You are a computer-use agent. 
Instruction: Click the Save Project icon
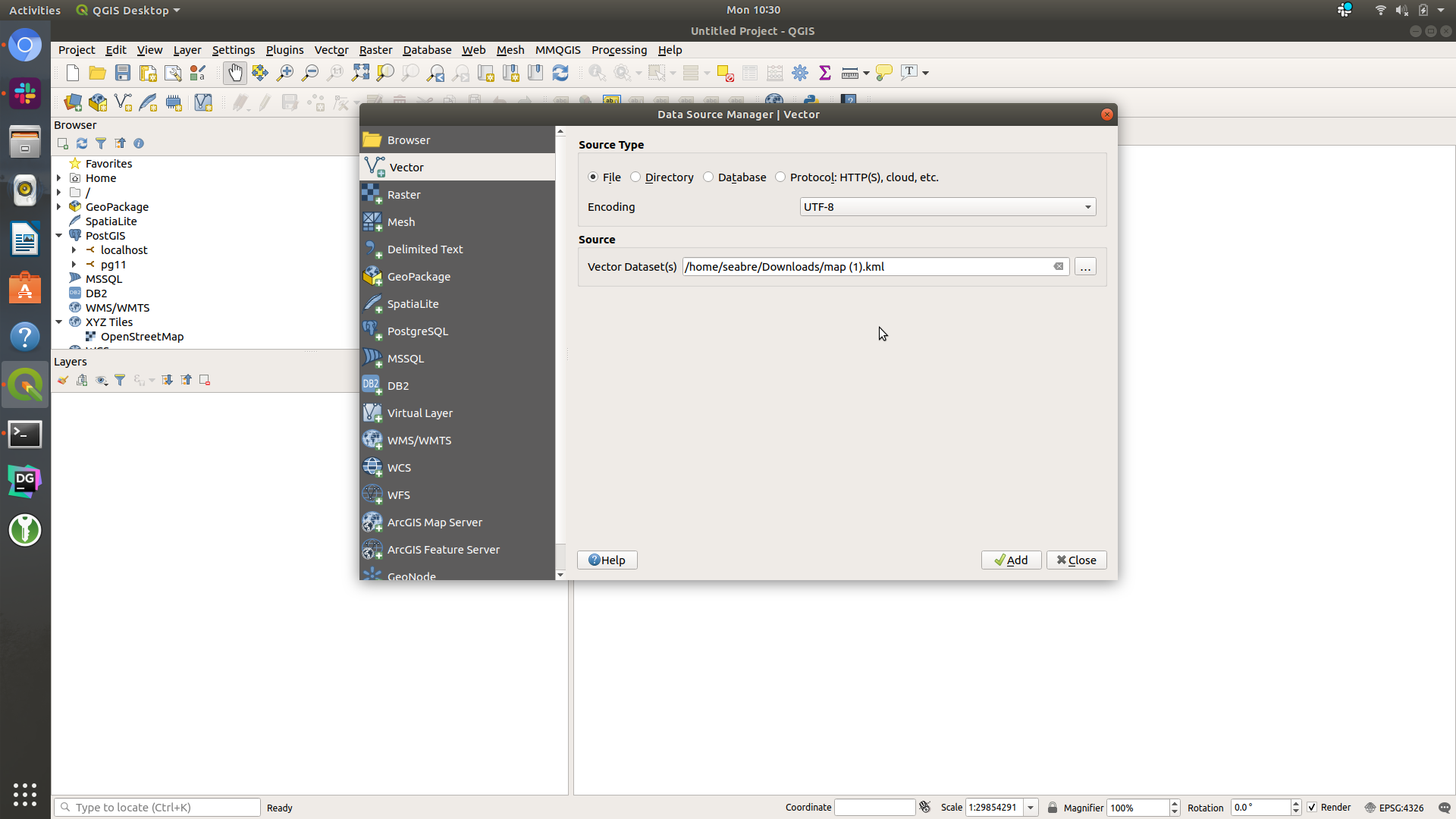123,73
